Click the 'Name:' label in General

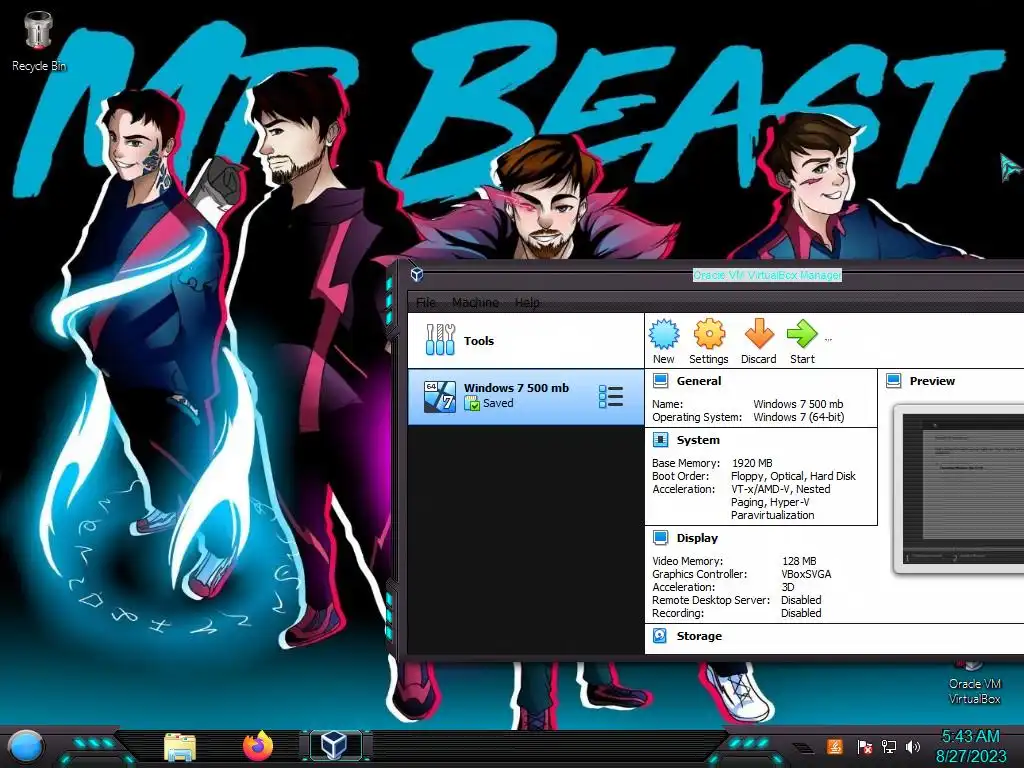[x=667, y=404]
